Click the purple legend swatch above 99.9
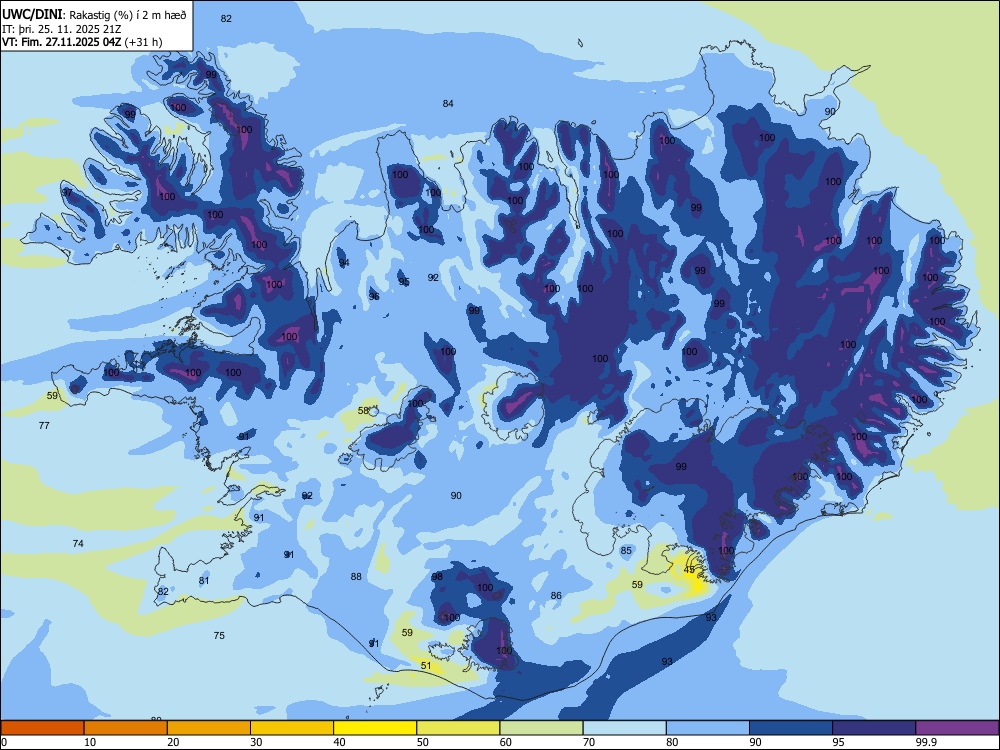 (x=957, y=728)
